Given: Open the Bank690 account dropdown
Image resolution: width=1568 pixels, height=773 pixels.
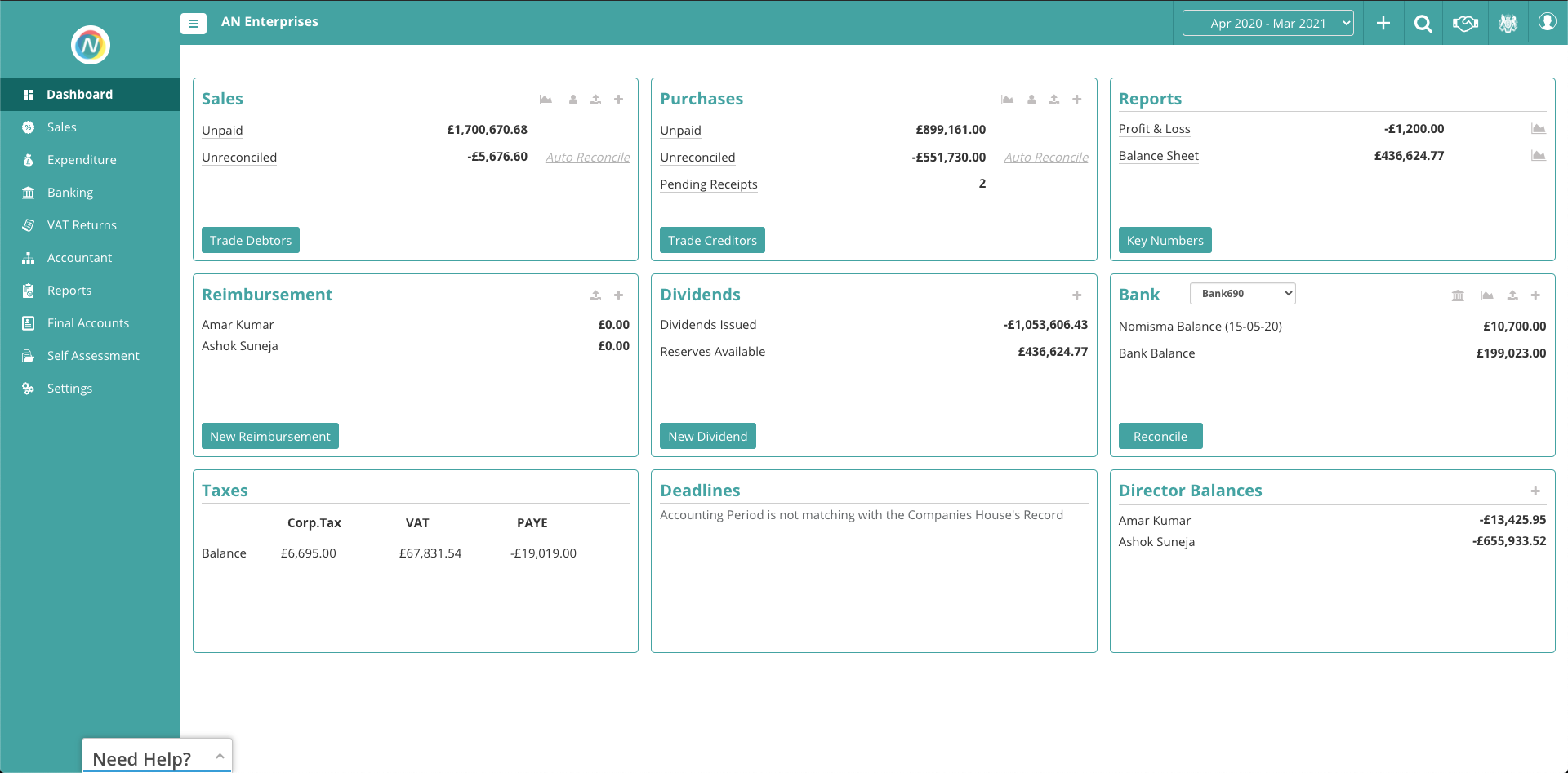Looking at the screenshot, I should [x=1243, y=293].
